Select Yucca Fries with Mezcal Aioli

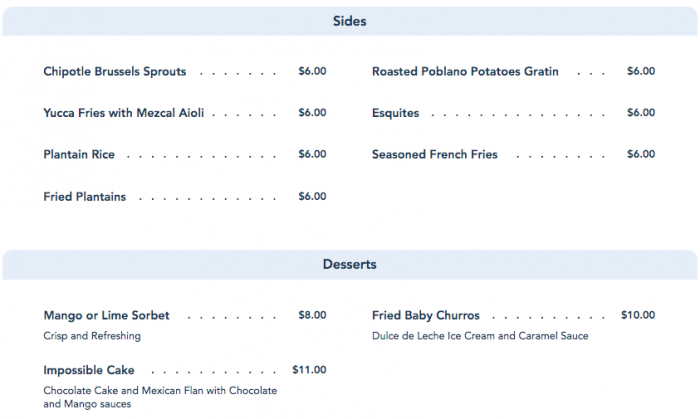[124, 113]
